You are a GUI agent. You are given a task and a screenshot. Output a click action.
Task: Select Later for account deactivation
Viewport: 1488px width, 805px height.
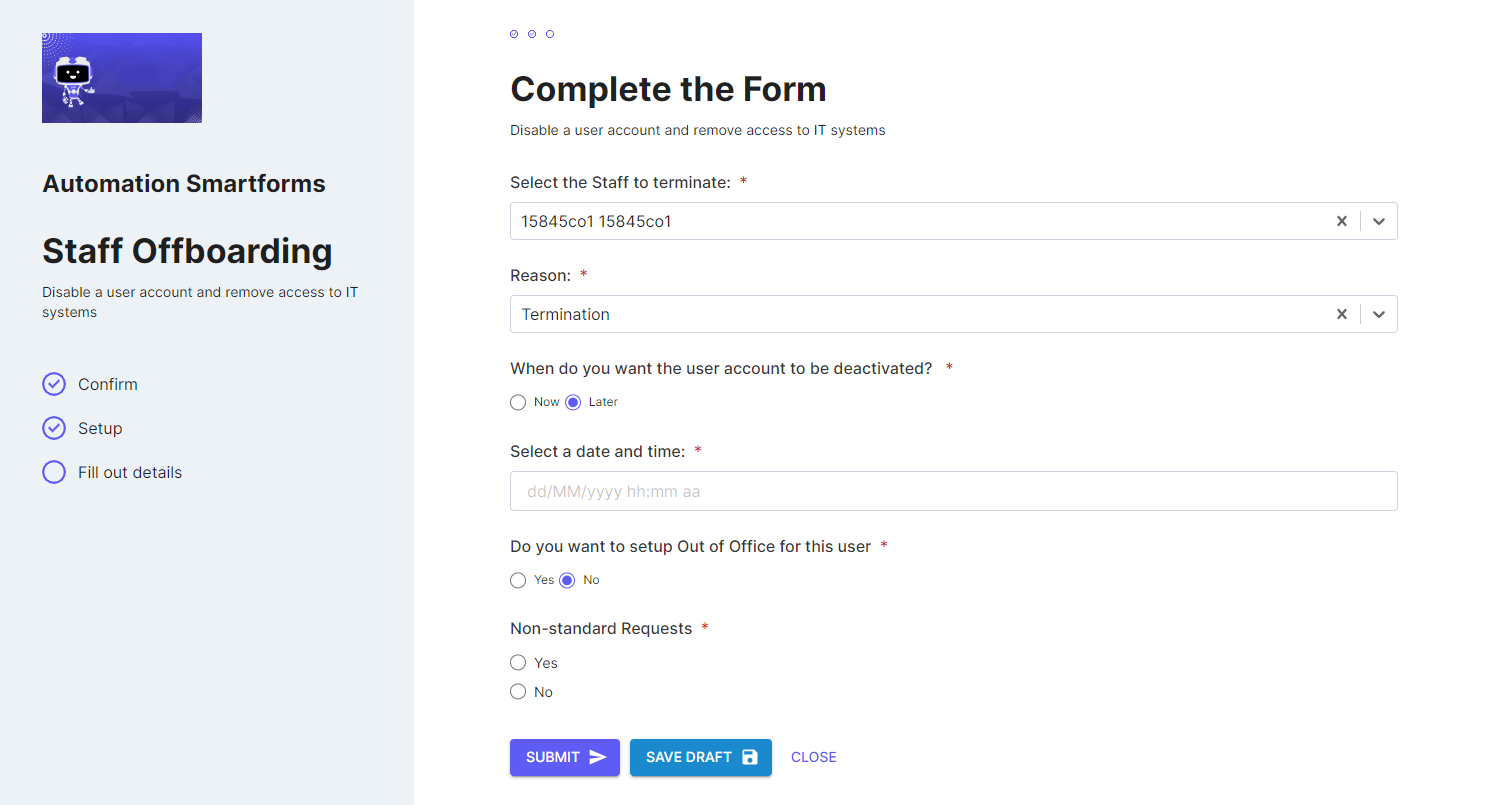click(573, 402)
